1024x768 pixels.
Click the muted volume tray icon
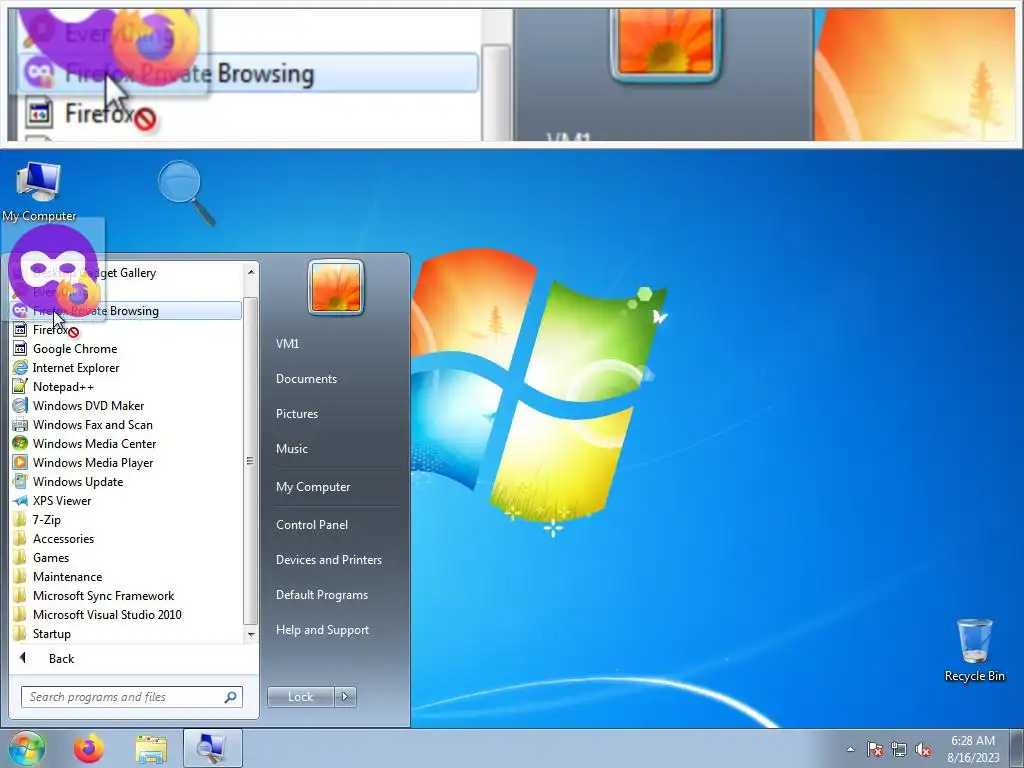pyautogui.click(x=923, y=749)
